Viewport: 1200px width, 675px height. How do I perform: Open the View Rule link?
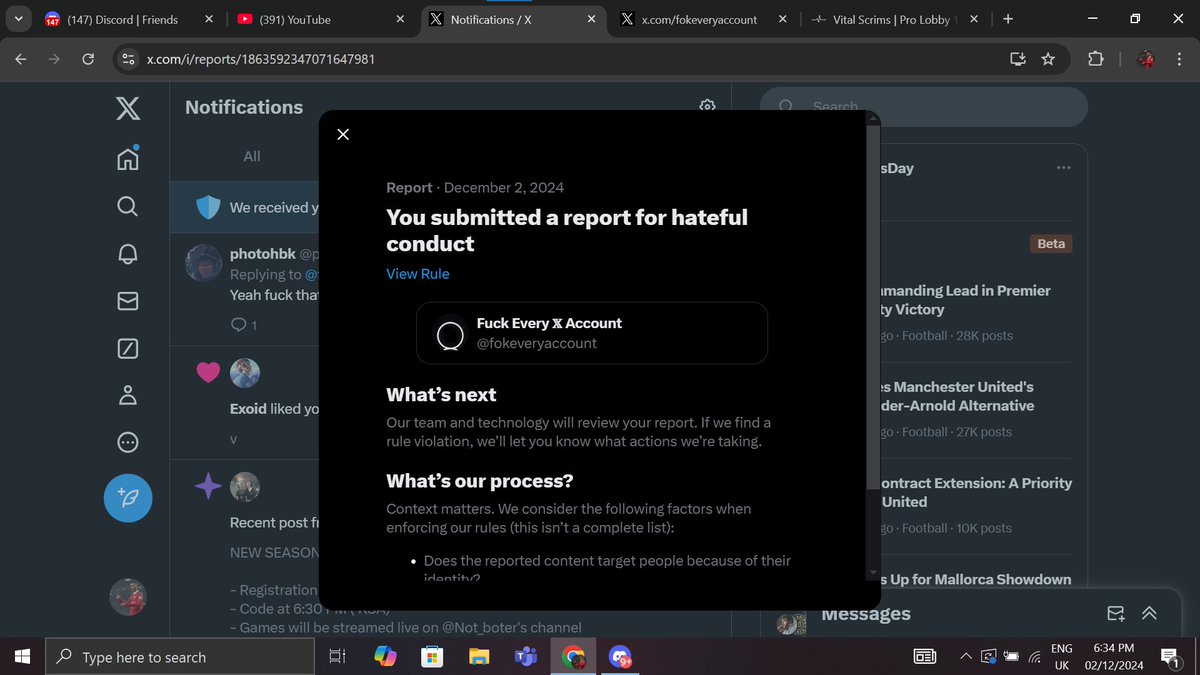[418, 274]
